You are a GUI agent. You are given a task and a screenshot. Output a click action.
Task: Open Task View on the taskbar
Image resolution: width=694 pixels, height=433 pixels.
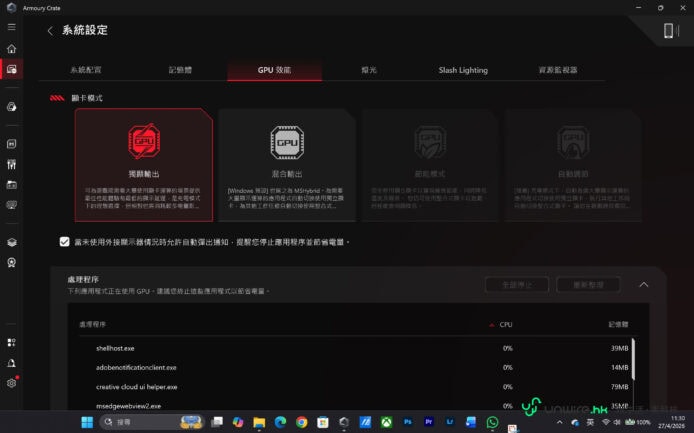click(217, 422)
